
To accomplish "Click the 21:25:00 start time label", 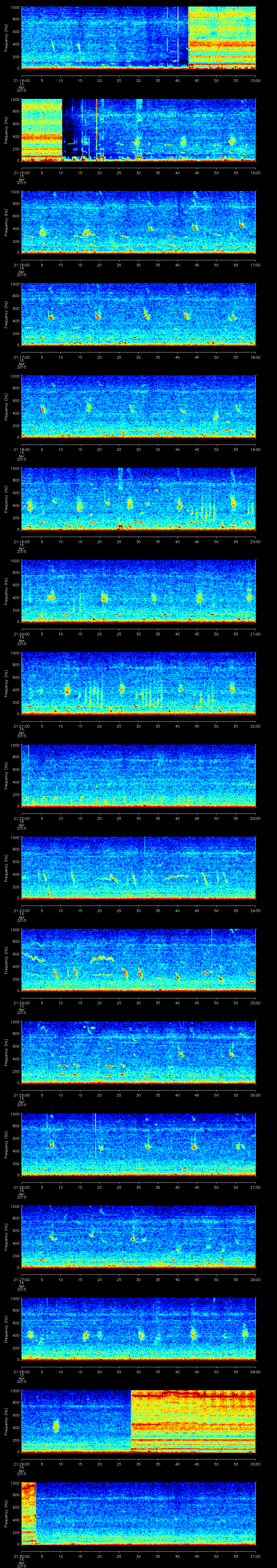I will point(21,1095).
